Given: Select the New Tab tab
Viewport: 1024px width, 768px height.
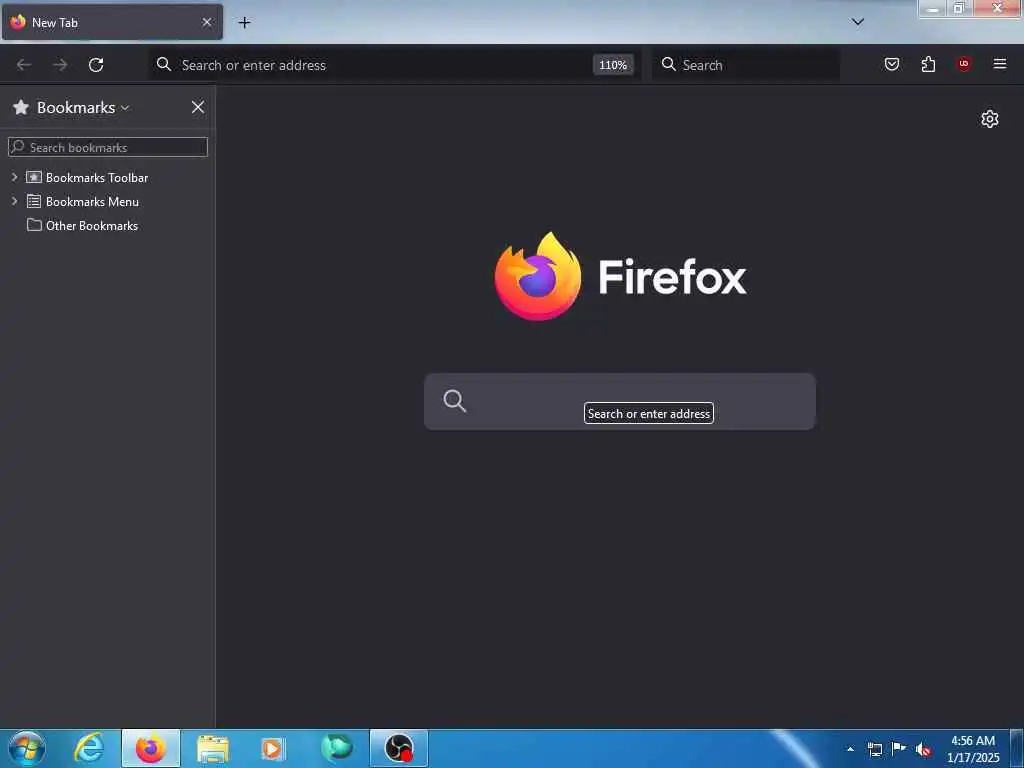Looking at the screenshot, I should point(112,22).
